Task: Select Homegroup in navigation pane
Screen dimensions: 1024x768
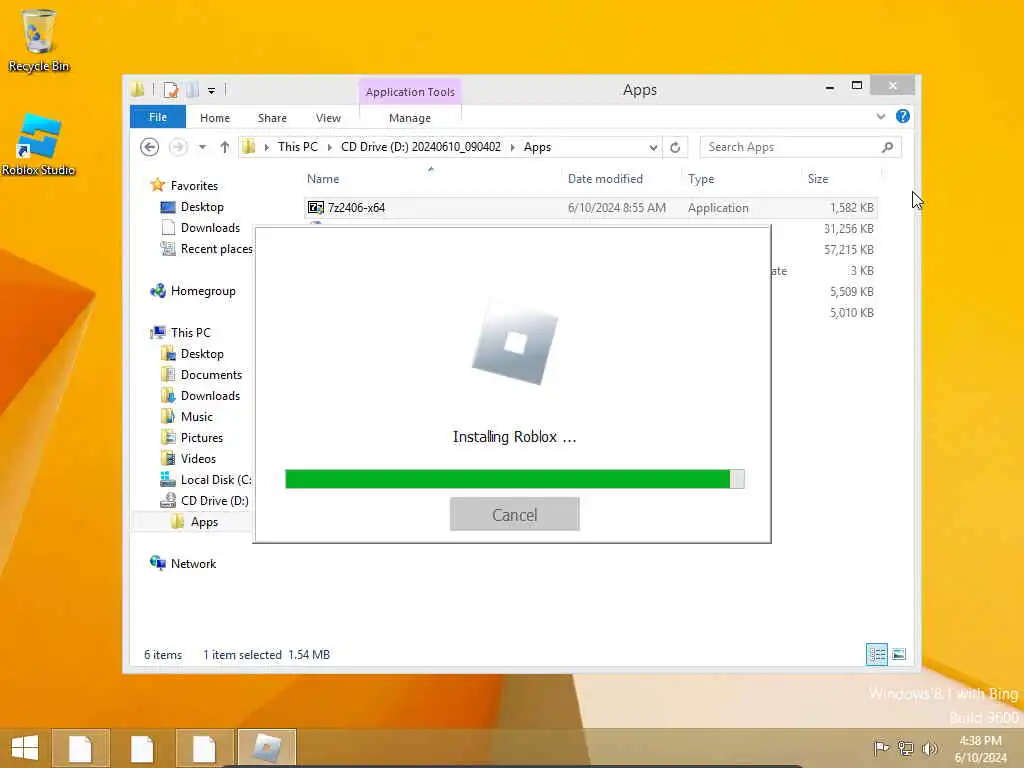Action: coord(202,291)
